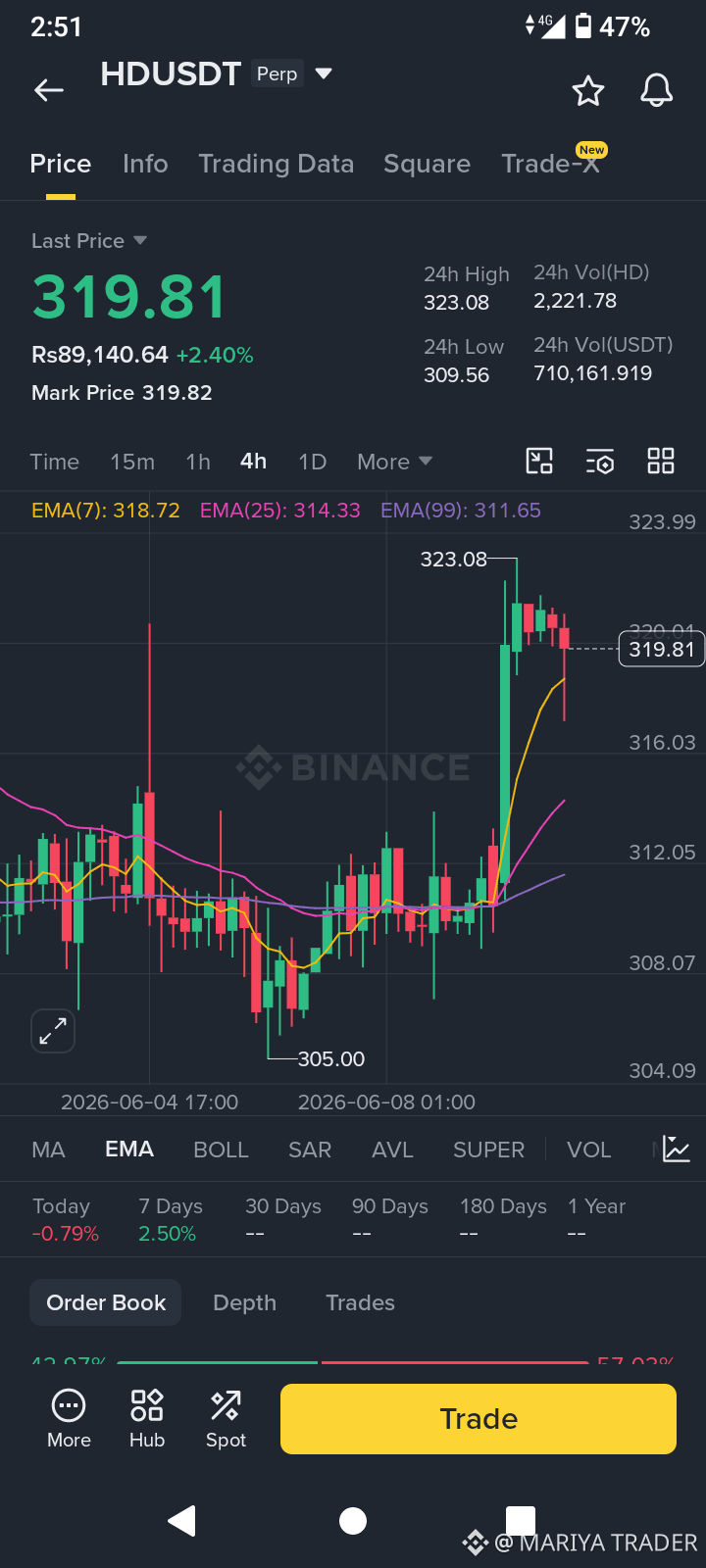
Task: Select the Time chart interval
Action: [x=55, y=462]
